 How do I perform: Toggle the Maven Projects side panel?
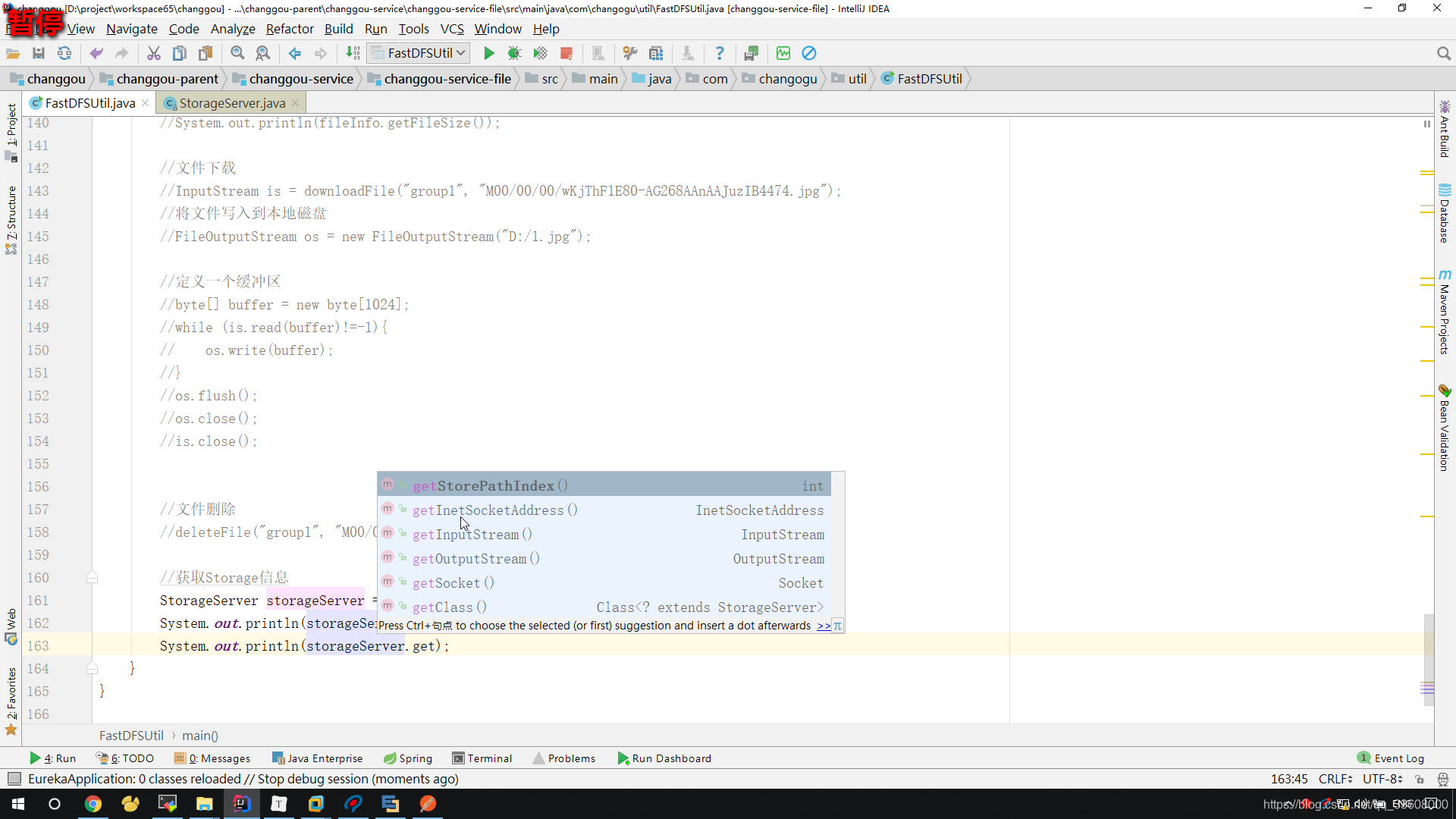[x=1445, y=312]
